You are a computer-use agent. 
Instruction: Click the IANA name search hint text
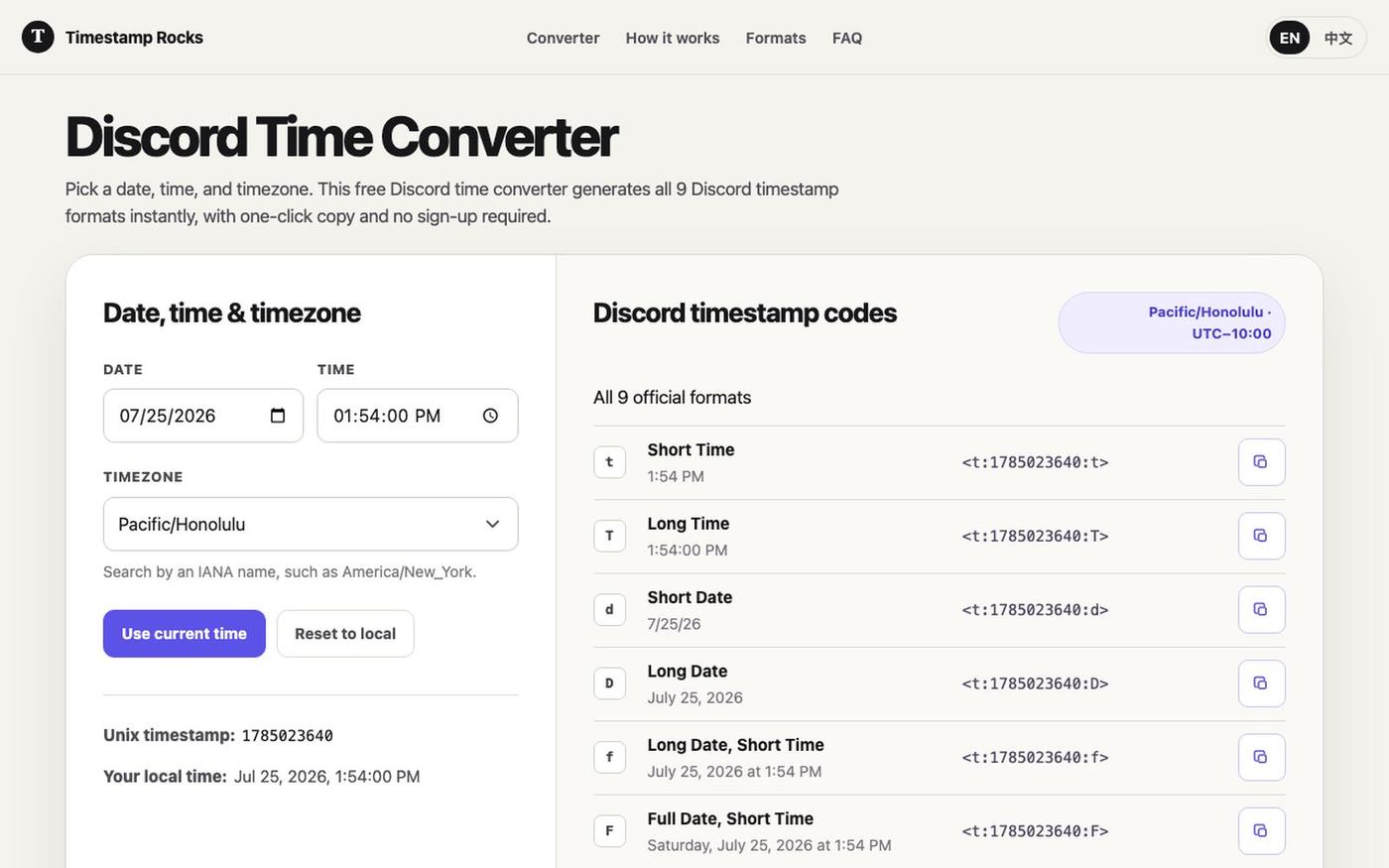[290, 571]
